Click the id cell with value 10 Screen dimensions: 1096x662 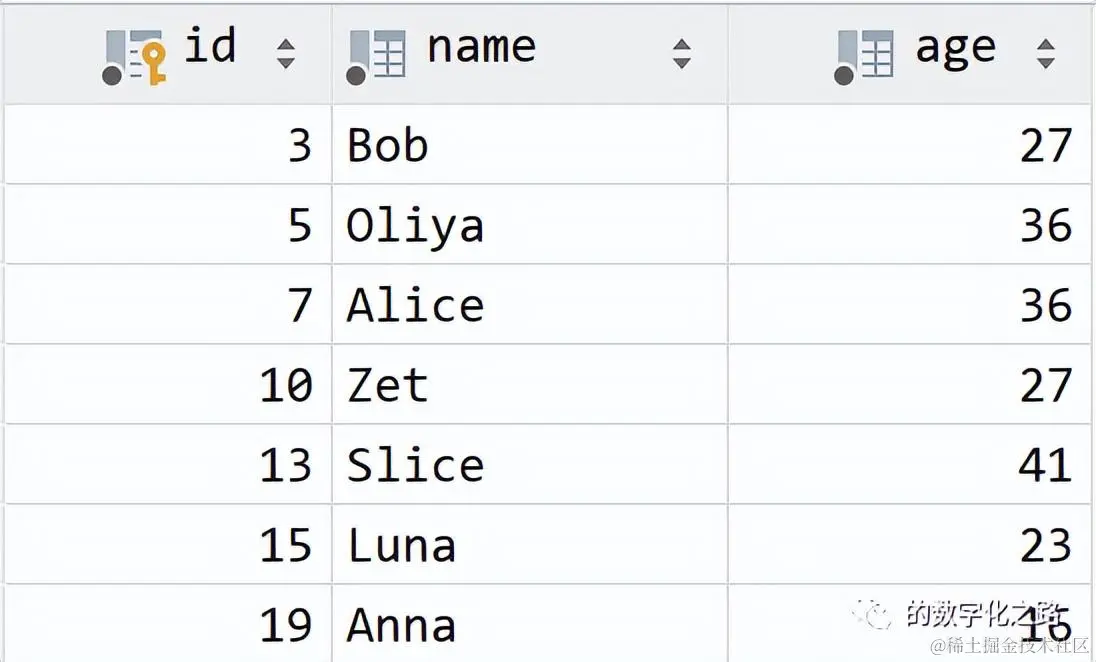coord(168,384)
